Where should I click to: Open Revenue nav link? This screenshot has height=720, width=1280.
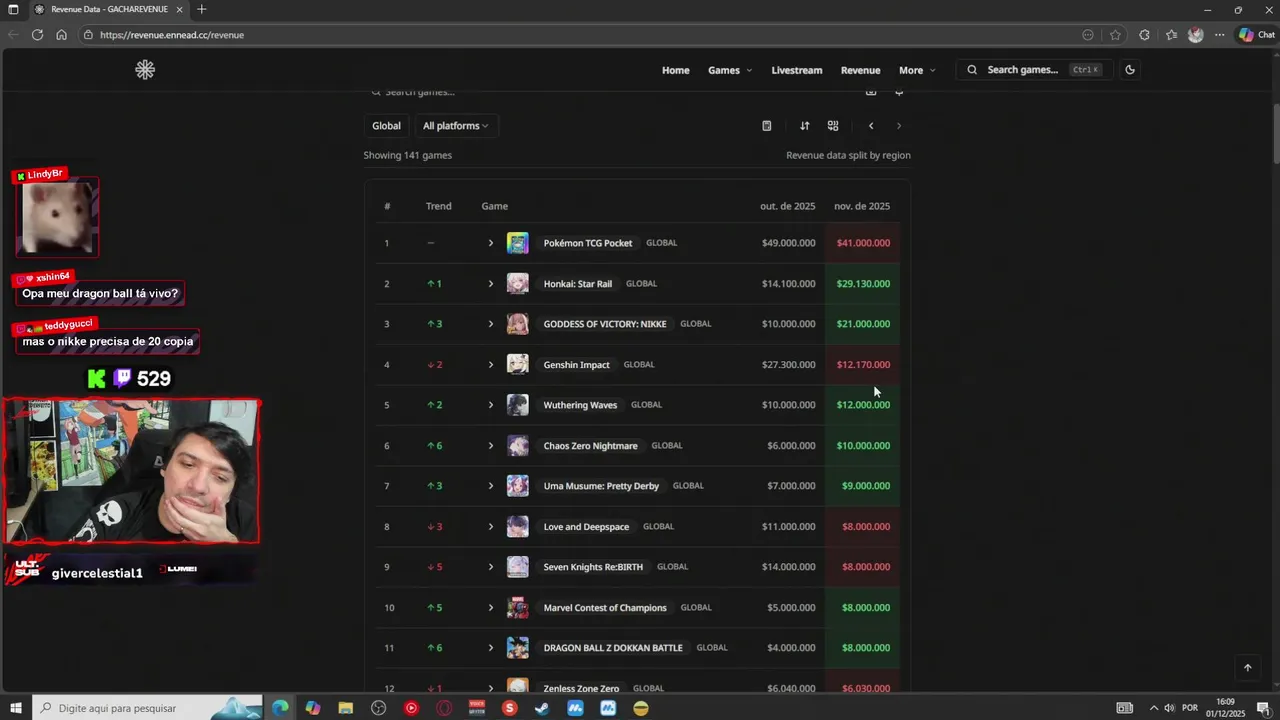click(x=860, y=70)
